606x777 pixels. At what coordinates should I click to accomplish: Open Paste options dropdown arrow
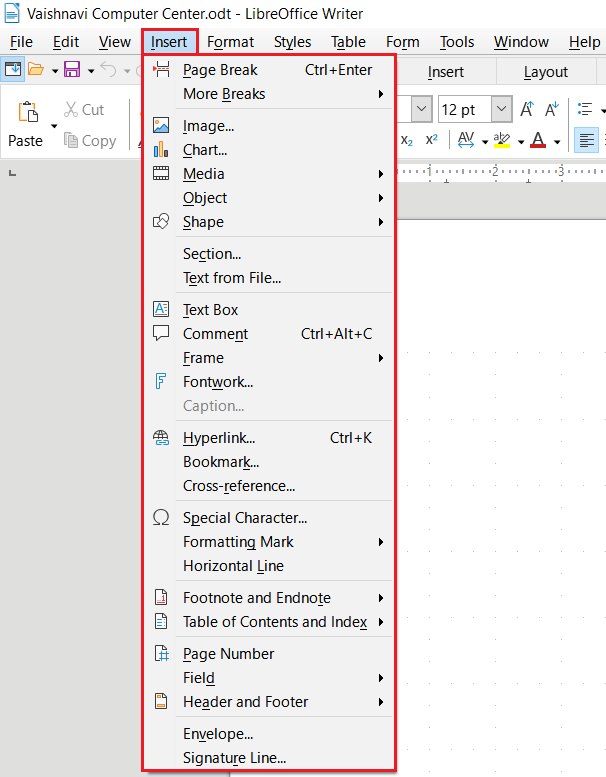click(54, 126)
